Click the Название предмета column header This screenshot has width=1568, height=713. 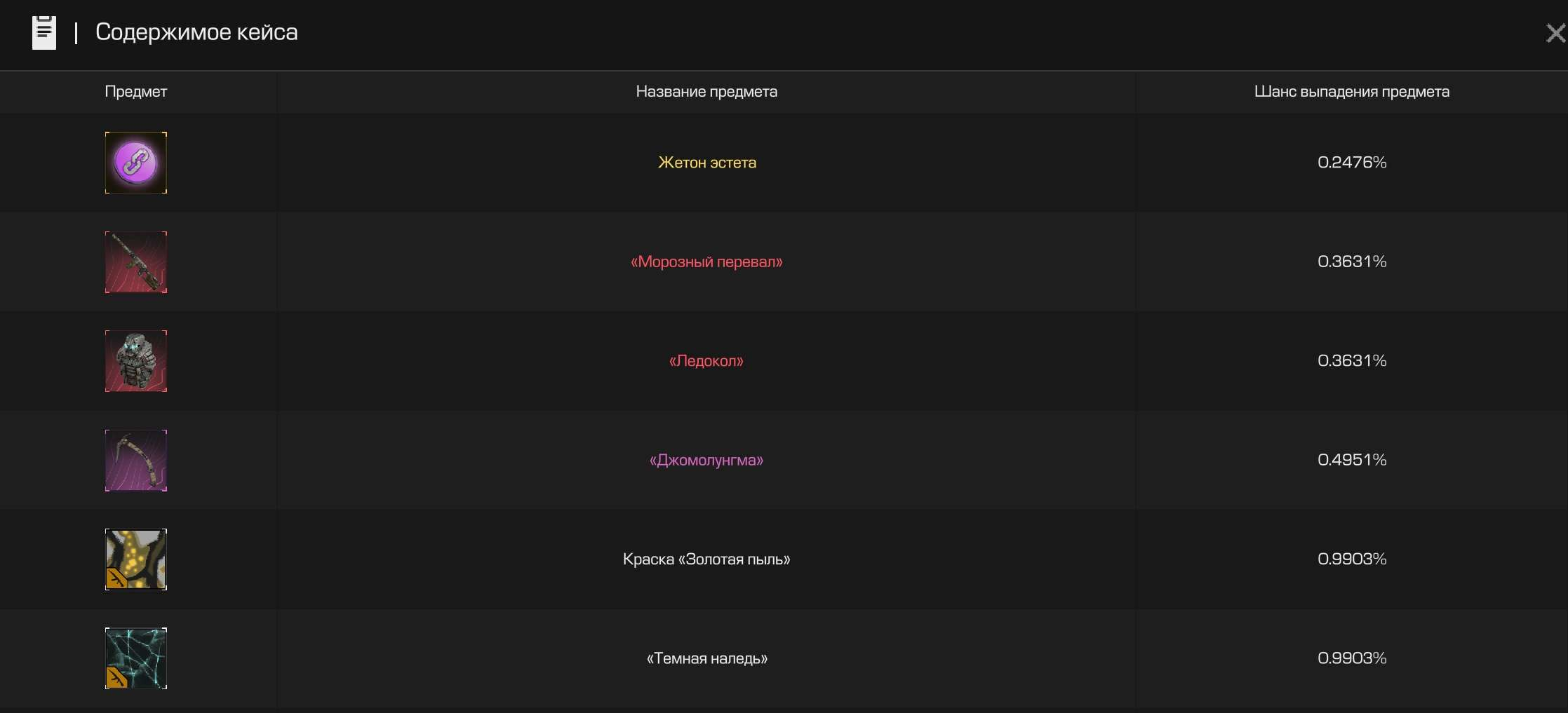(706, 92)
